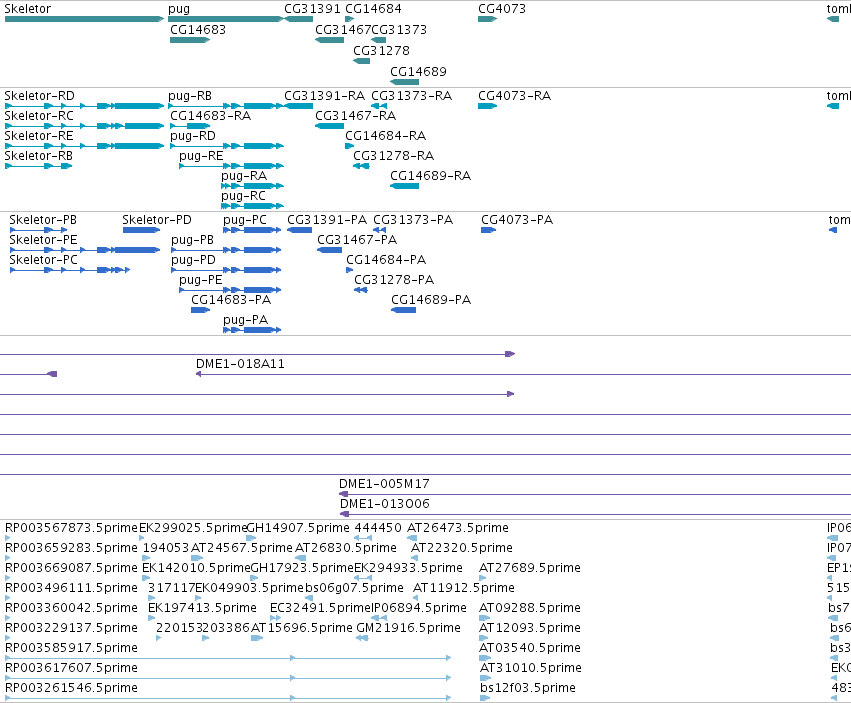
Task: Open the CG31278 gene label
Action: [x=382, y=50]
